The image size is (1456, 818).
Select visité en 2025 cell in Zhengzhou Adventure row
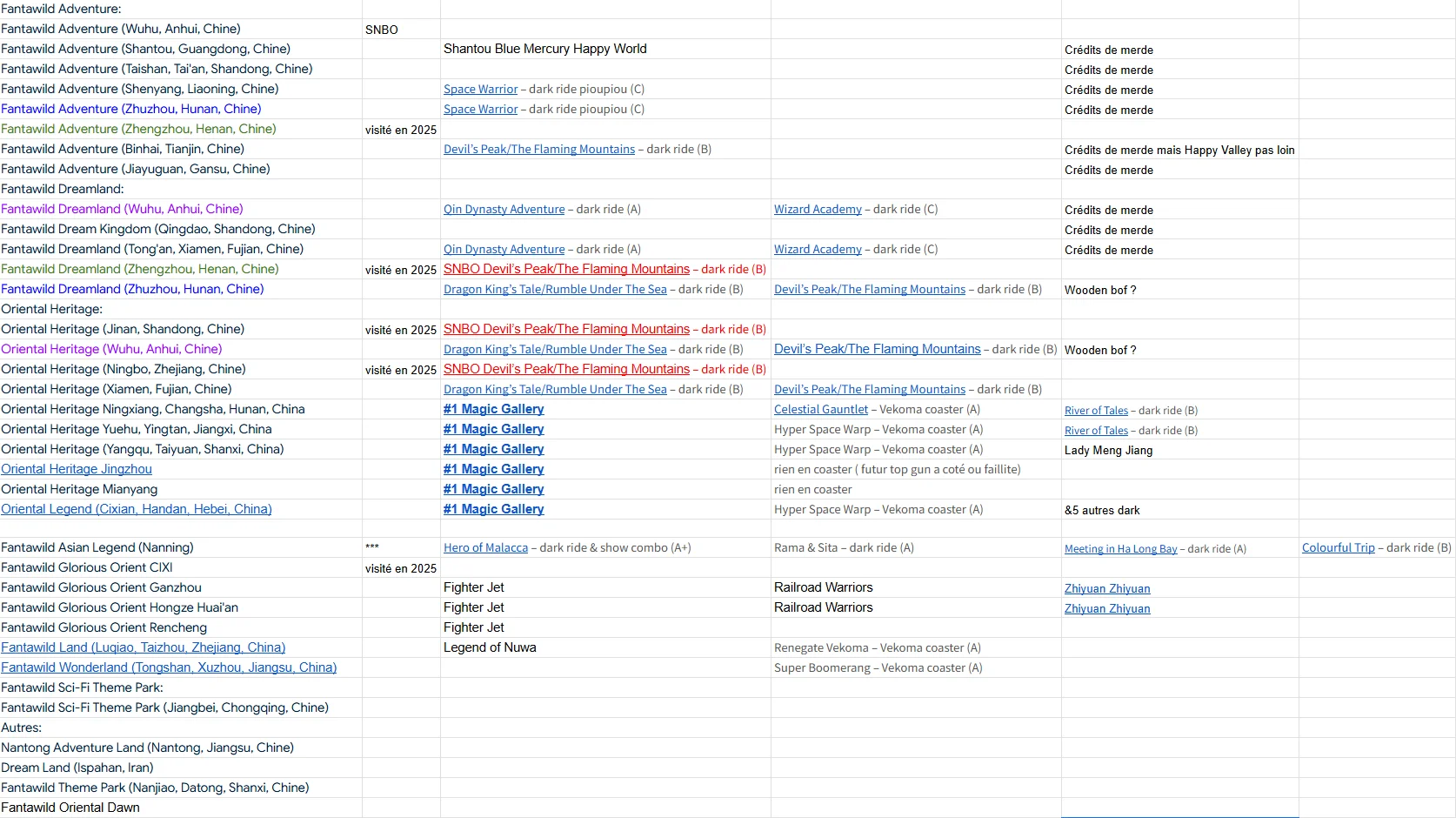(401, 129)
